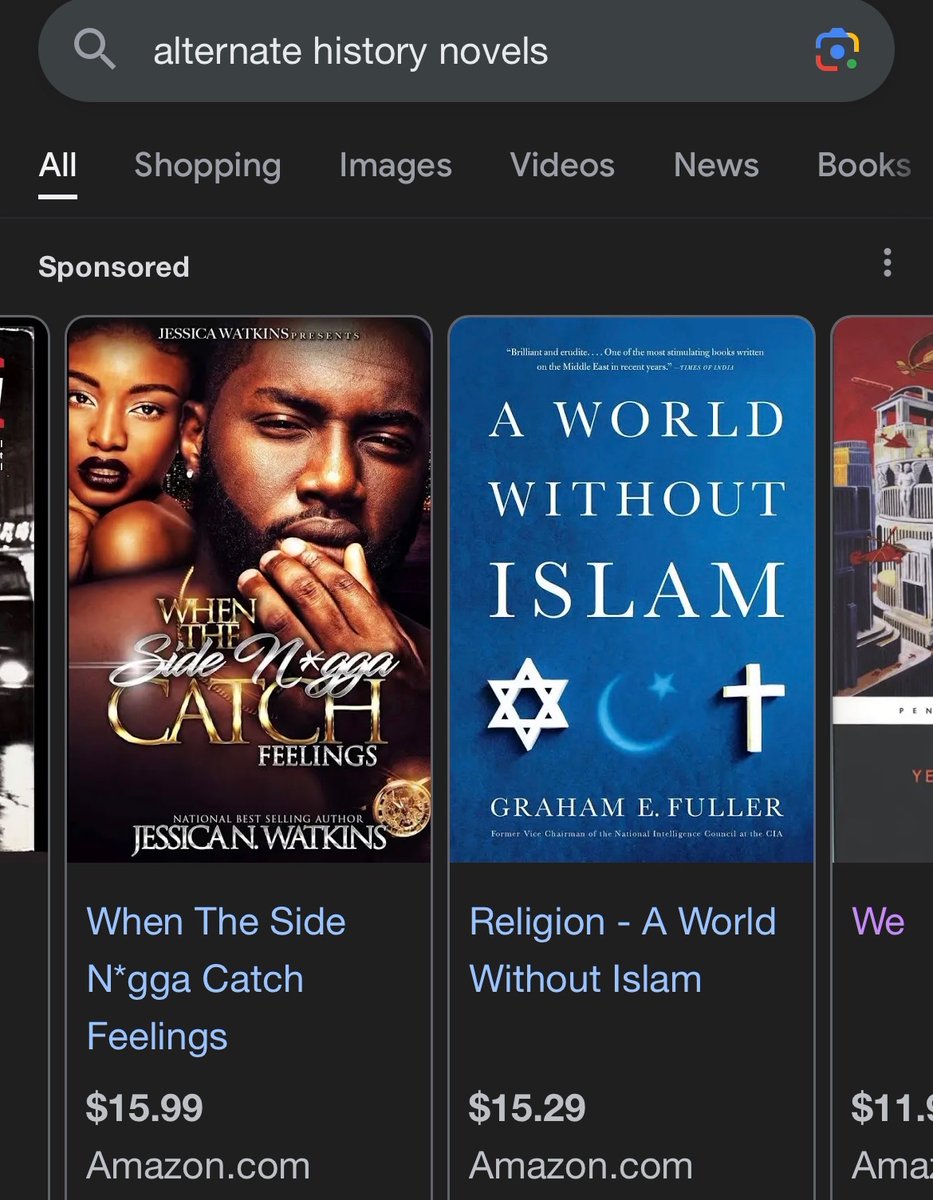This screenshot has height=1200, width=933.
Task: Click the $15.29 price
Action: (528, 1108)
